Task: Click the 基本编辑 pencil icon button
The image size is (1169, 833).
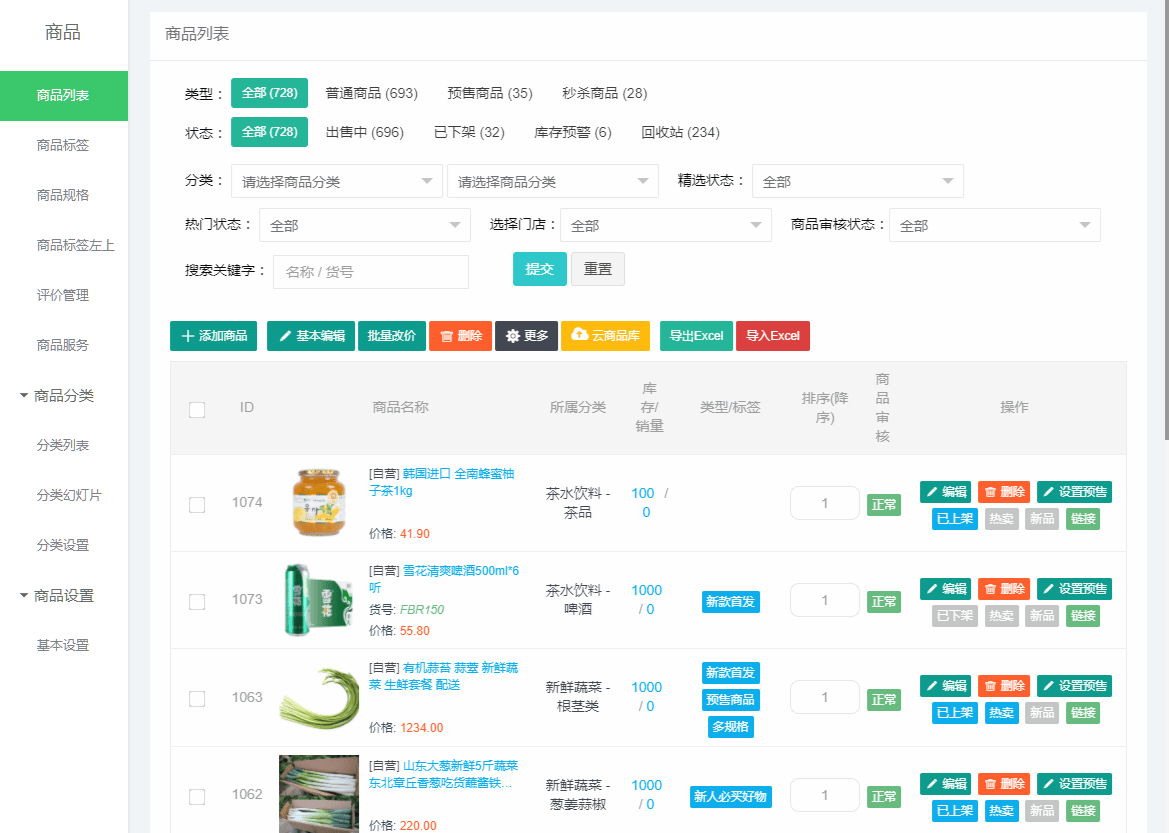Action: pyautogui.click(x=311, y=336)
